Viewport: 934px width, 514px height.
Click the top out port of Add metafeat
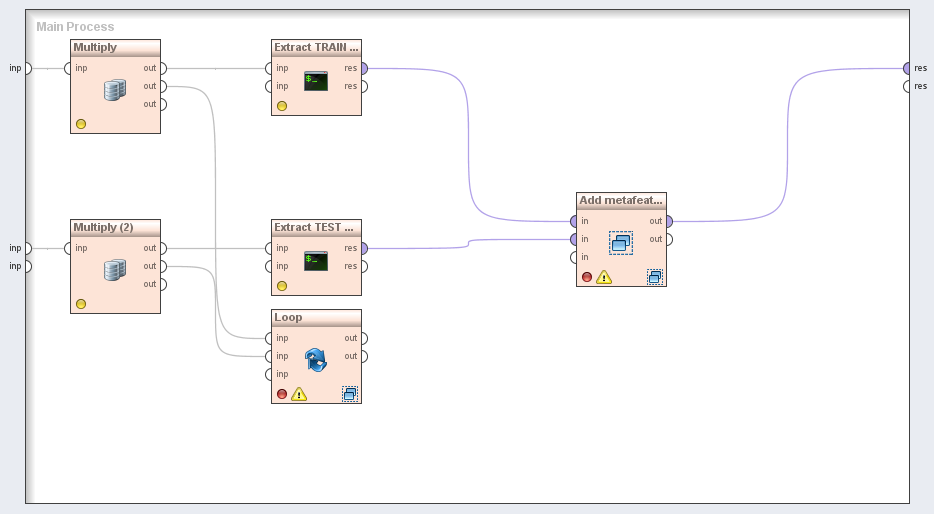(x=668, y=221)
